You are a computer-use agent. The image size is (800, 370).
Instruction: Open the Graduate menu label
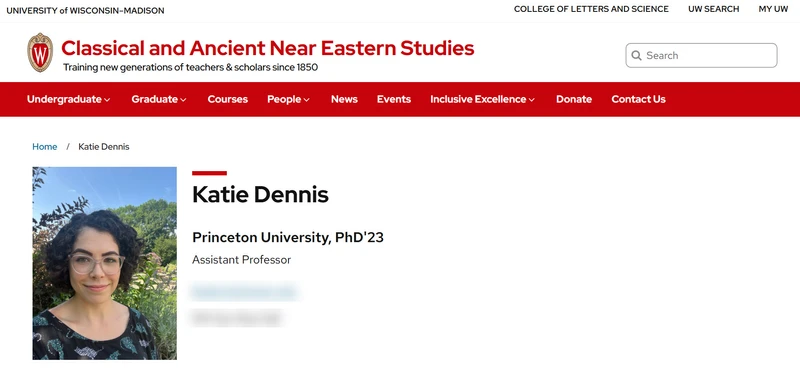tap(155, 99)
